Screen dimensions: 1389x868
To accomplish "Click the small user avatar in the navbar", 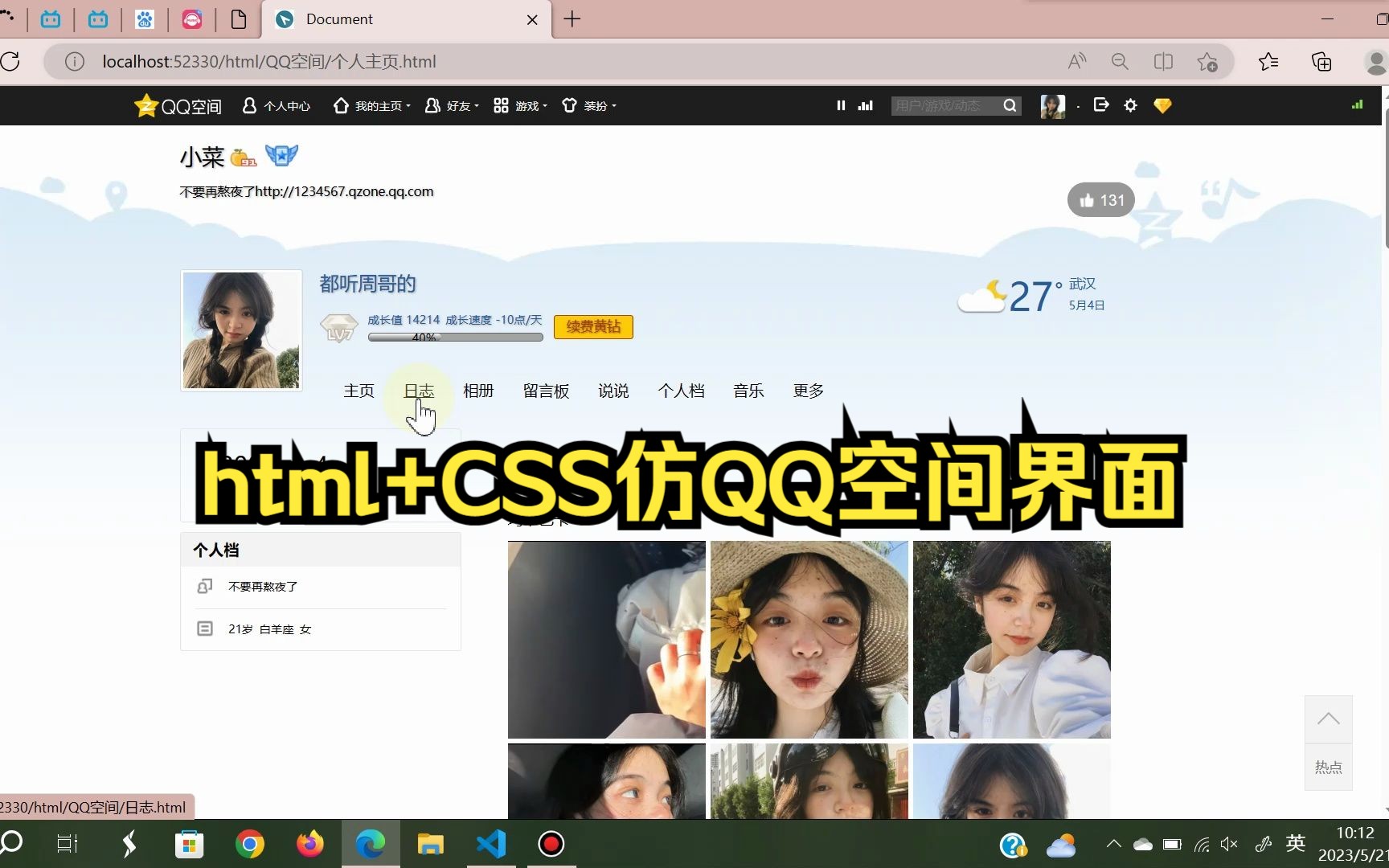I will (1053, 105).
